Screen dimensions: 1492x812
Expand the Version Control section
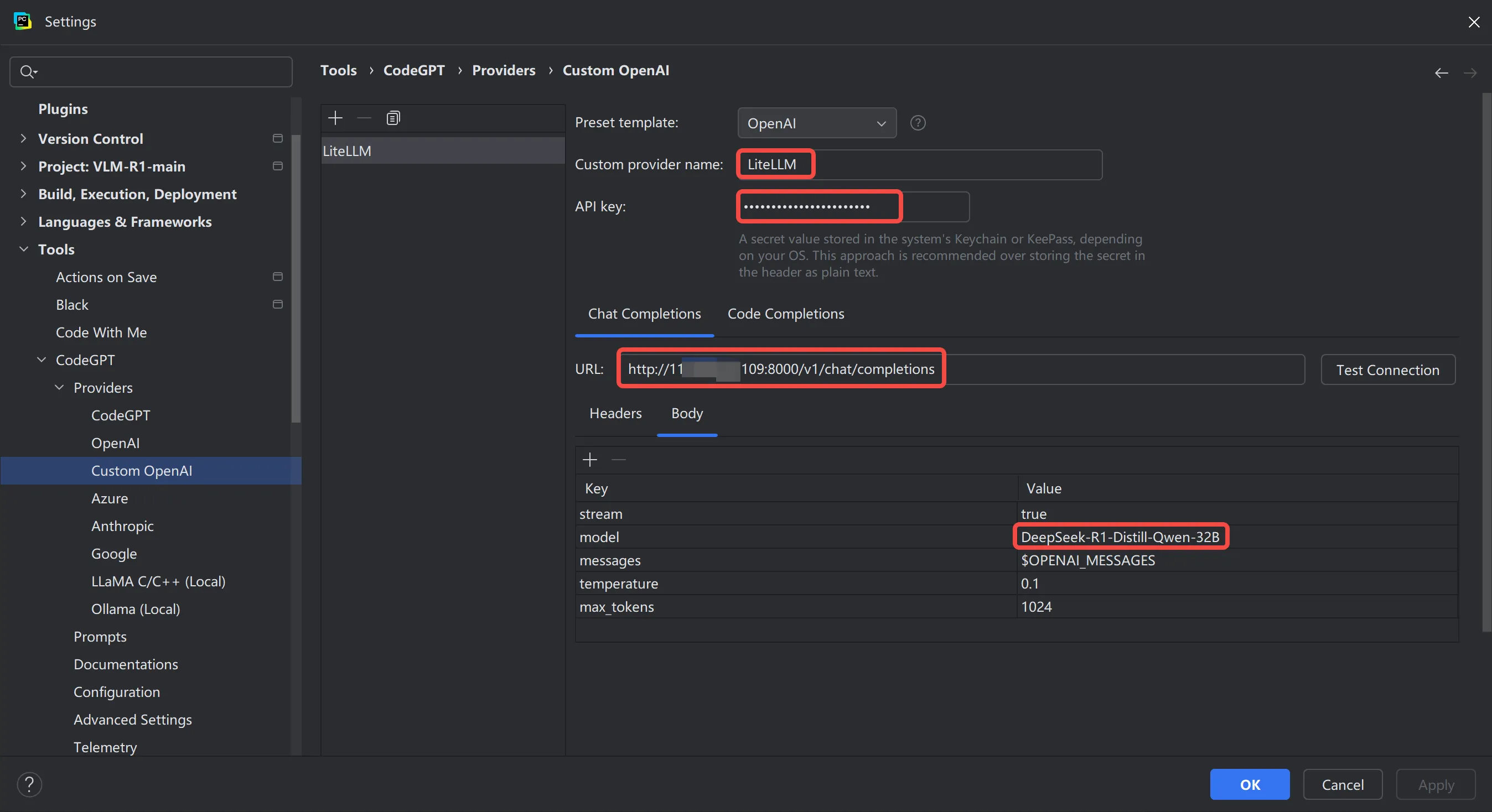pos(23,139)
